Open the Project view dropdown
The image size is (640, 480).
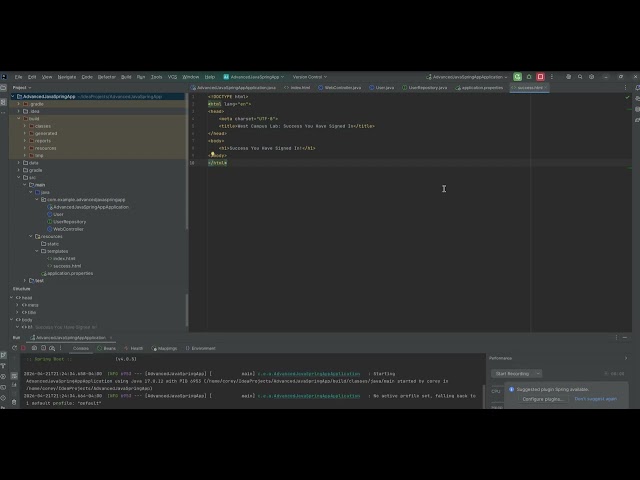coord(22,88)
